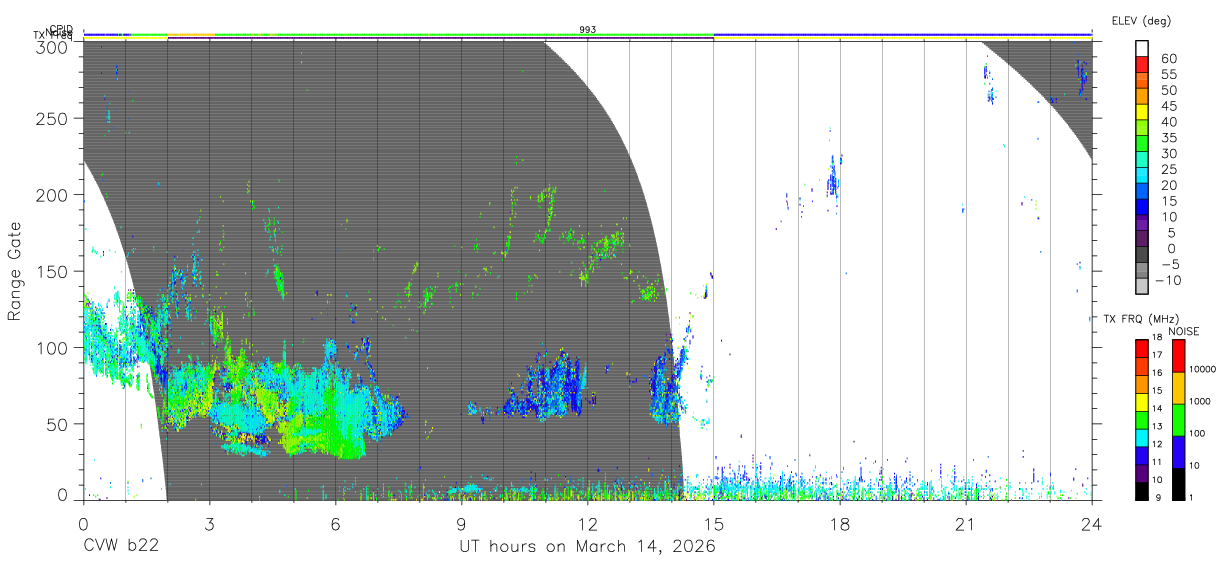
Task: Click the "24" tick label on the time axis
Action: coord(1092,523)
